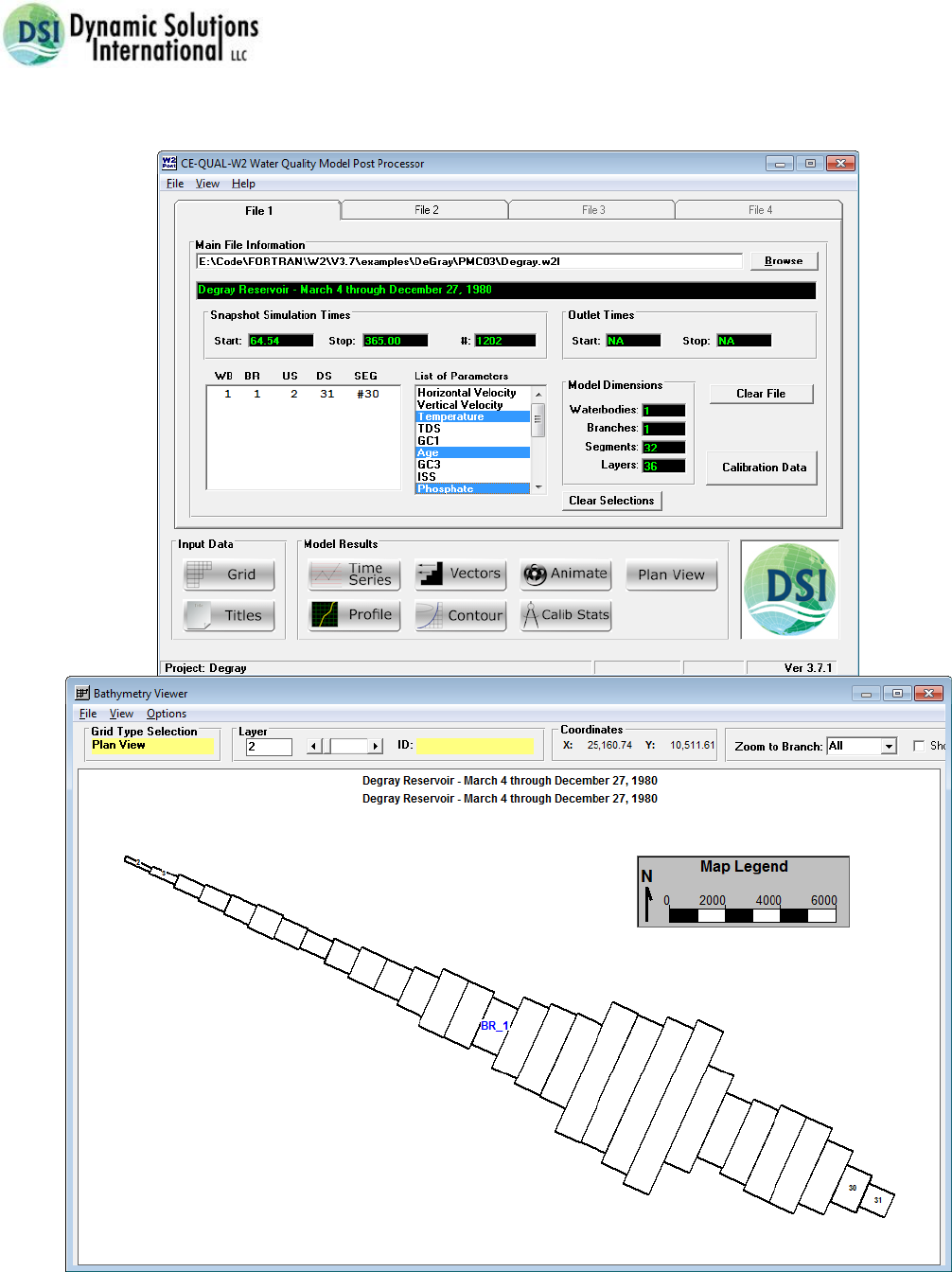Image resolution: width=952 pixels, height=1272 pixels.
Task: Select TDS in parameter list
Action: (473, 429)
